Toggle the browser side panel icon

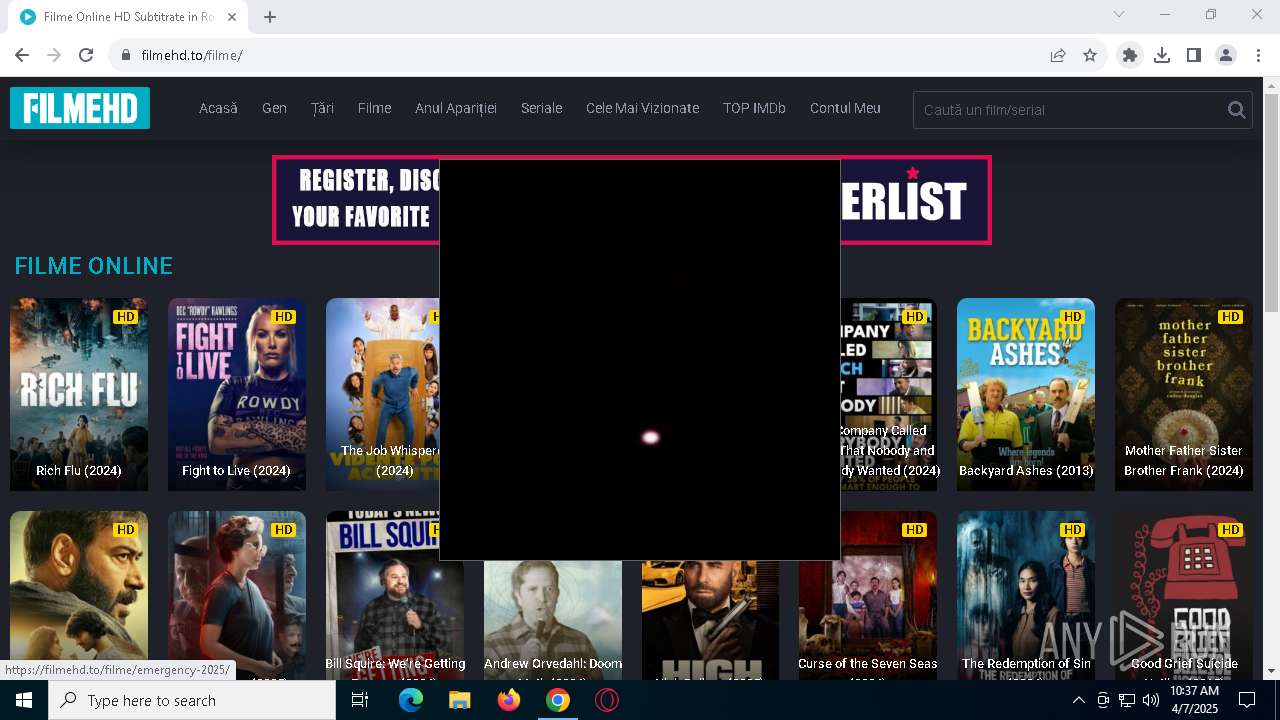click(1194, 55)
